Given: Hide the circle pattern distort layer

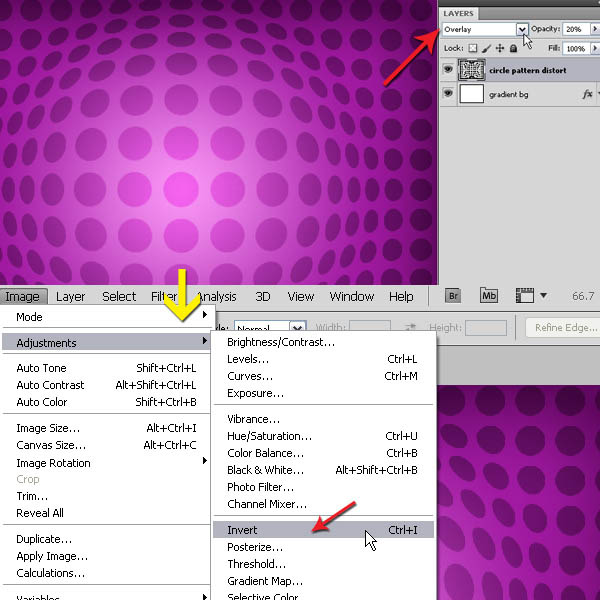Looking at the screenshot, I should pyautogui.click(x=449, y=71).
